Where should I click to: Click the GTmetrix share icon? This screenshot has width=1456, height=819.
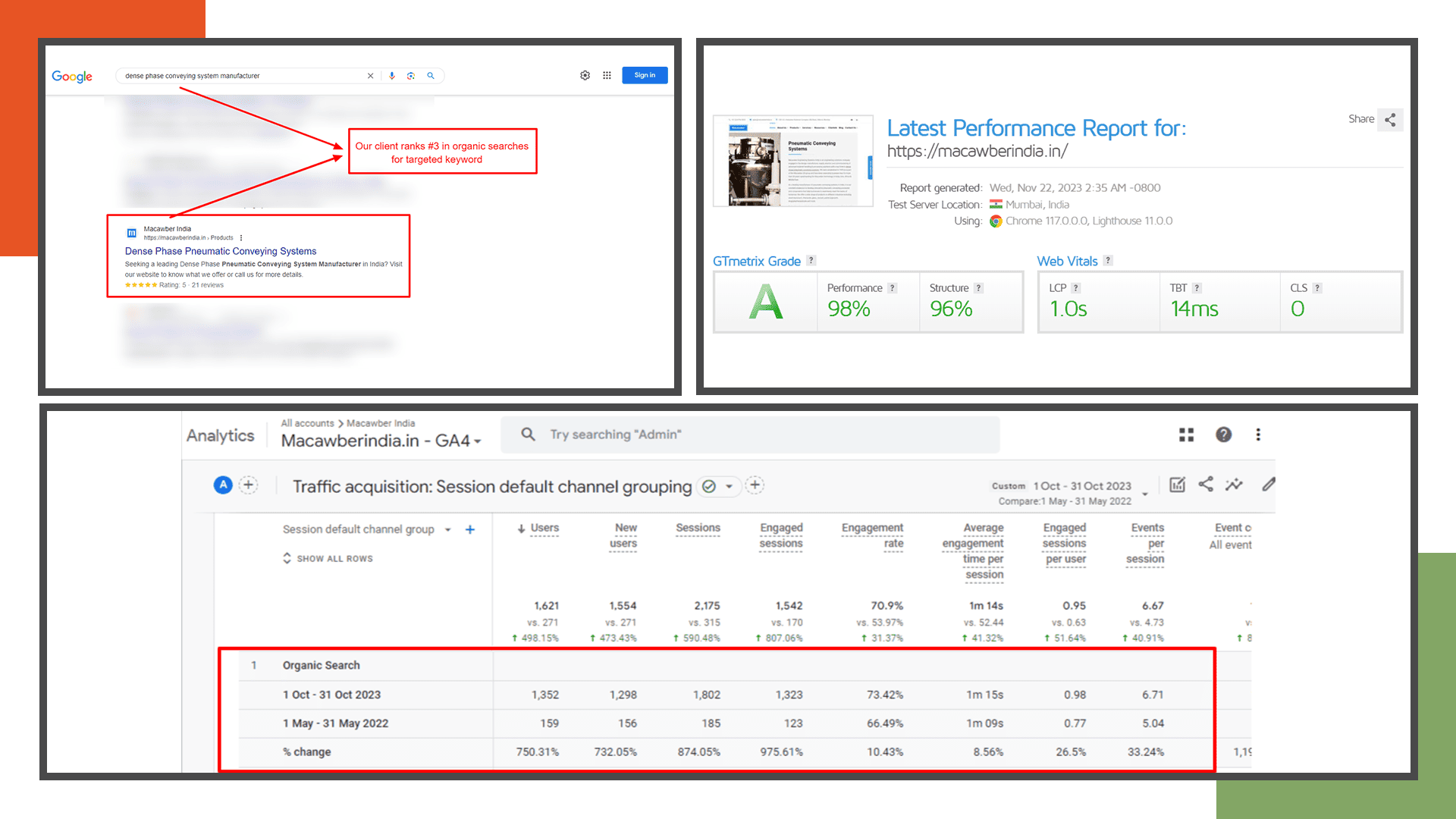coord(1390,119)
